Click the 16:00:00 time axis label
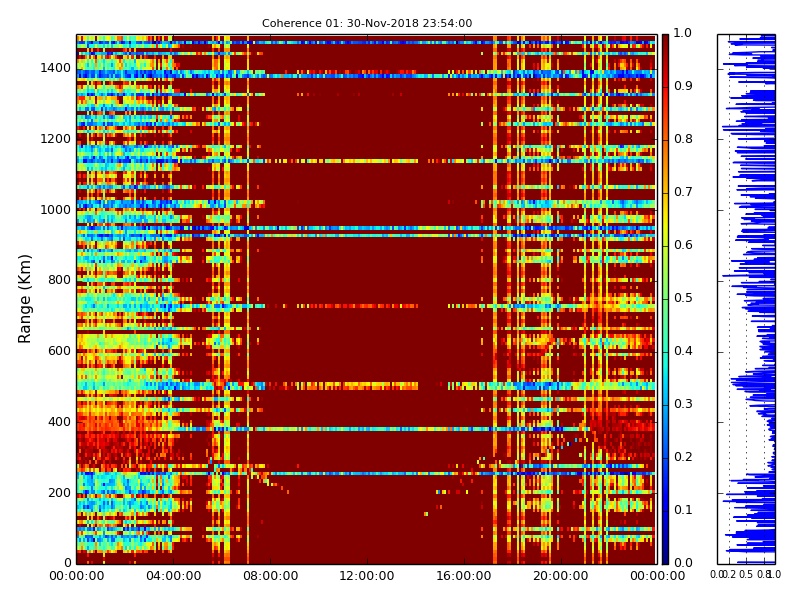This screenshot has height=600, width=800. (464, 576)
